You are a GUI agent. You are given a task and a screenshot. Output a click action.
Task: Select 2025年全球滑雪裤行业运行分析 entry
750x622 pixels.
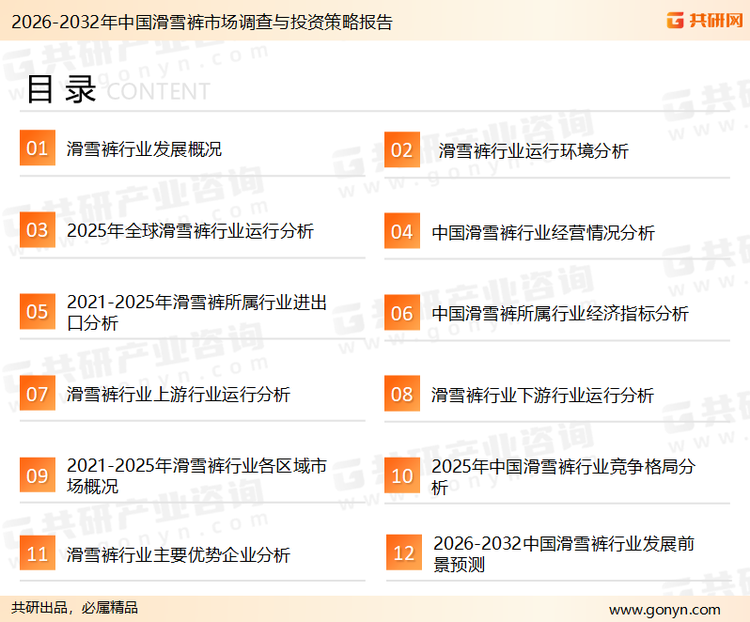pos(190,231)
